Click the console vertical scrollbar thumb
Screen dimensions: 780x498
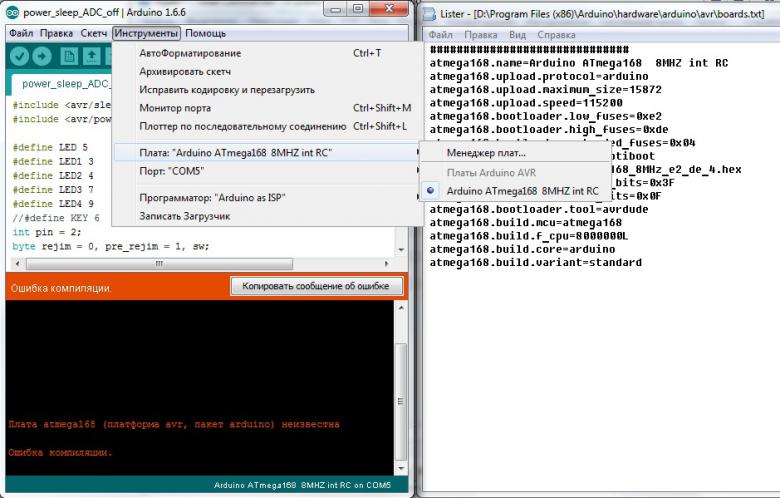(x=401, y=401)
